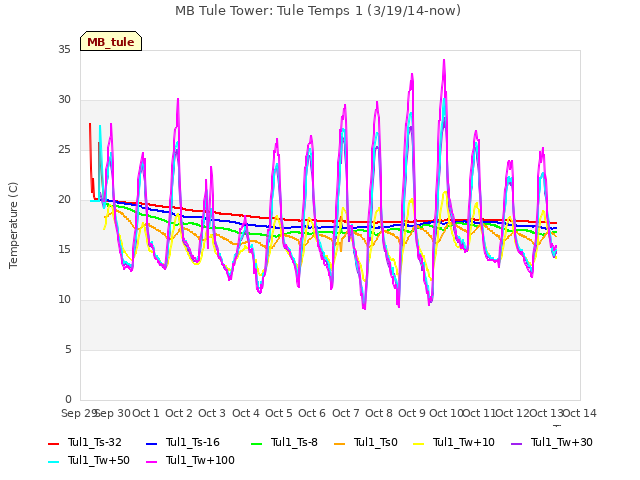Click the Oct 7 x-axis label
Viewport: 640px width, 480px height.
346,413
